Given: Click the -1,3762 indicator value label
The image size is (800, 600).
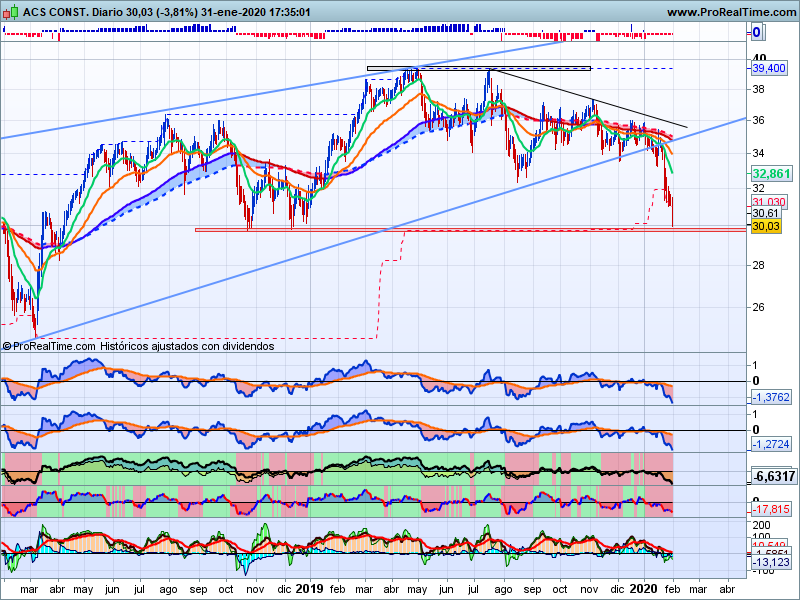Looking at the screenshot, I should coord(771,397).
